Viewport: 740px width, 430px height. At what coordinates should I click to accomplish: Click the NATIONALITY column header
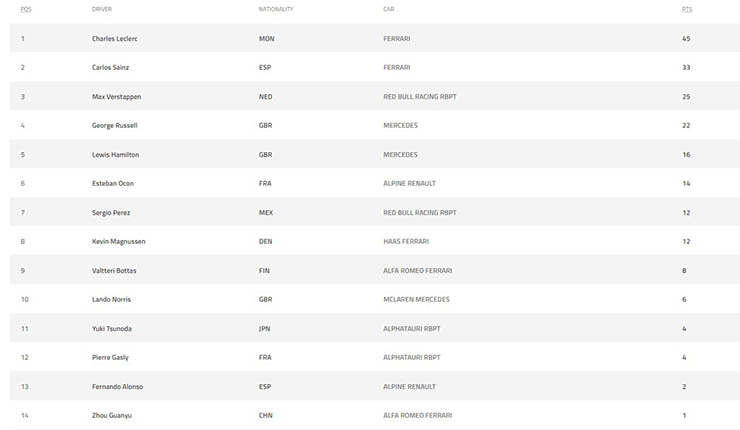[x=274, y=9]
